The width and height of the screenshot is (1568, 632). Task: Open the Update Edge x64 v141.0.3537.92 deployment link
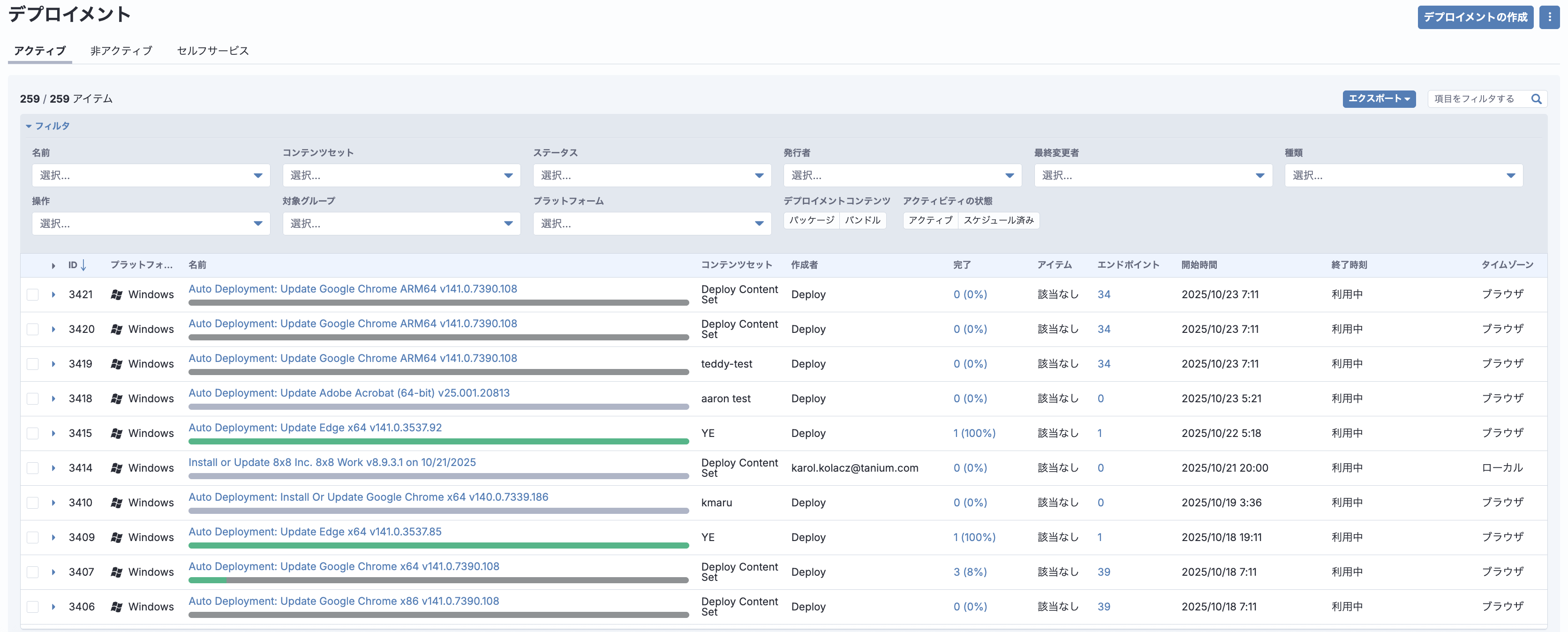[315, 428]
